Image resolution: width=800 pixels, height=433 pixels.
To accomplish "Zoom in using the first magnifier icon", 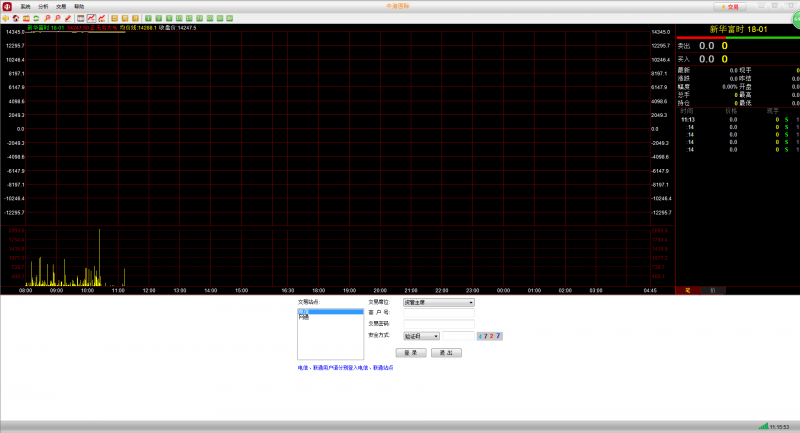I will point(47,18).
